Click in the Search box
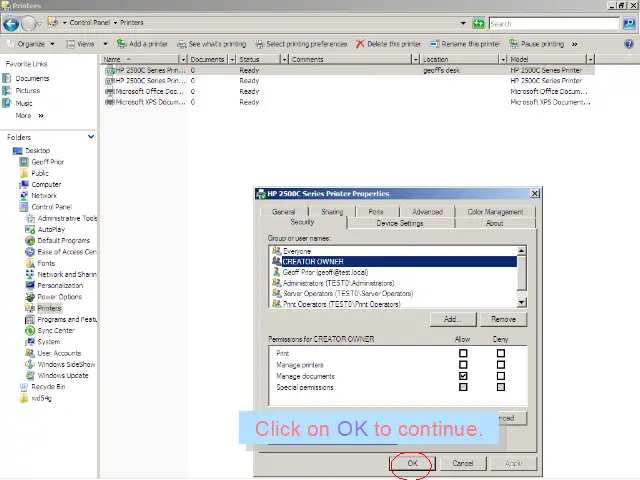Screen dimensions: 640x480 550,23
